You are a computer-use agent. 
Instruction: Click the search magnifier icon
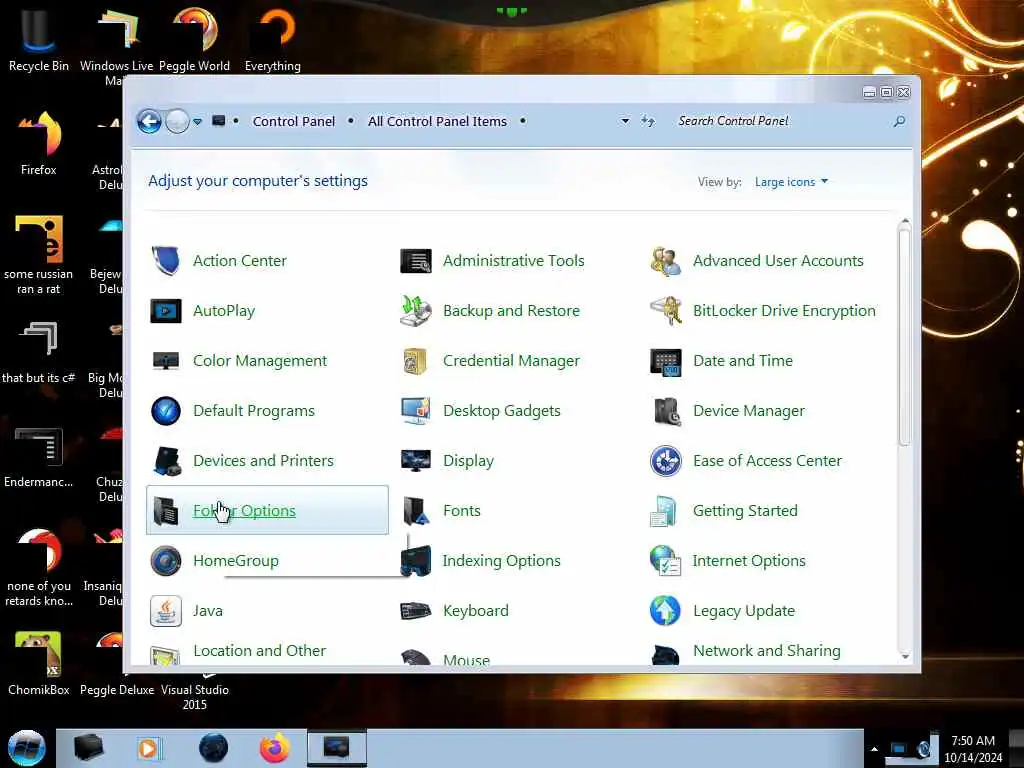pos(899,121)
